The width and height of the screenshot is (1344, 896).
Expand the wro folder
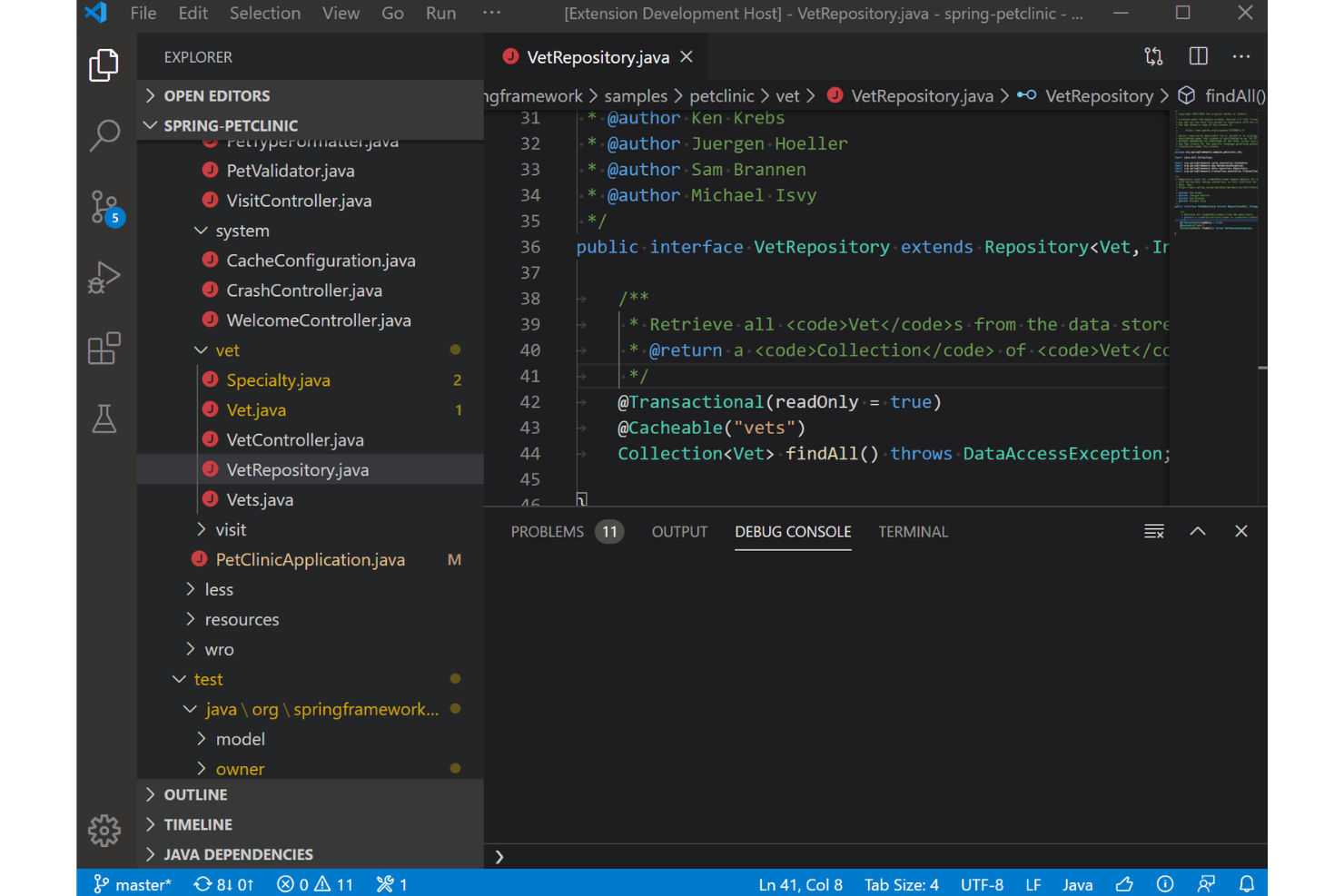pos(311,649)
